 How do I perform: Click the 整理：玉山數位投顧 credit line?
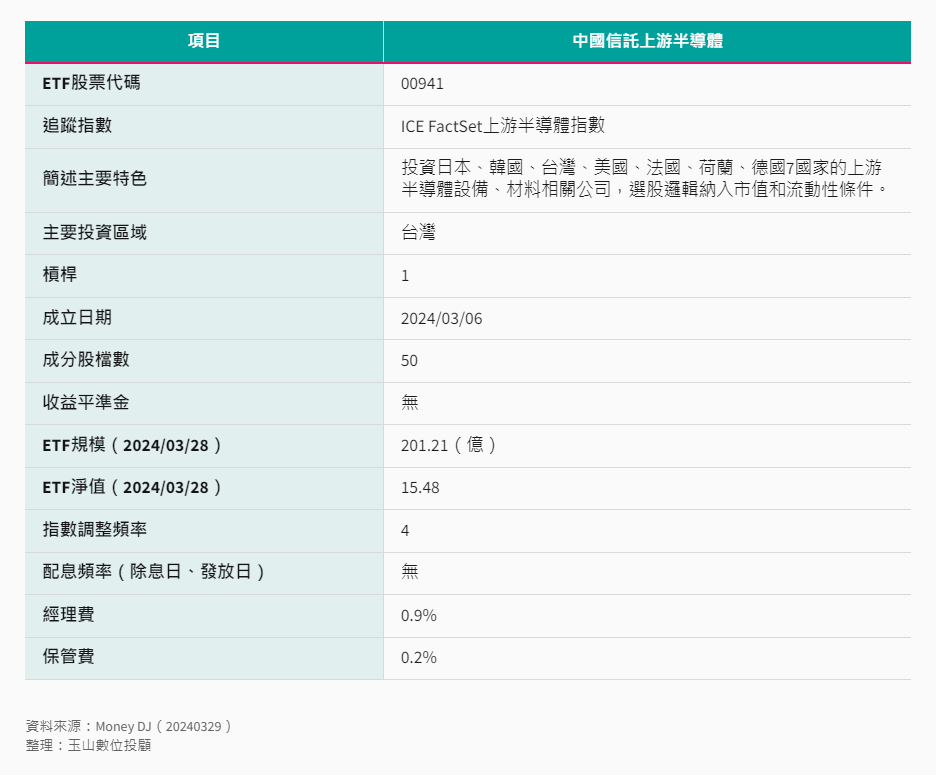88,745
